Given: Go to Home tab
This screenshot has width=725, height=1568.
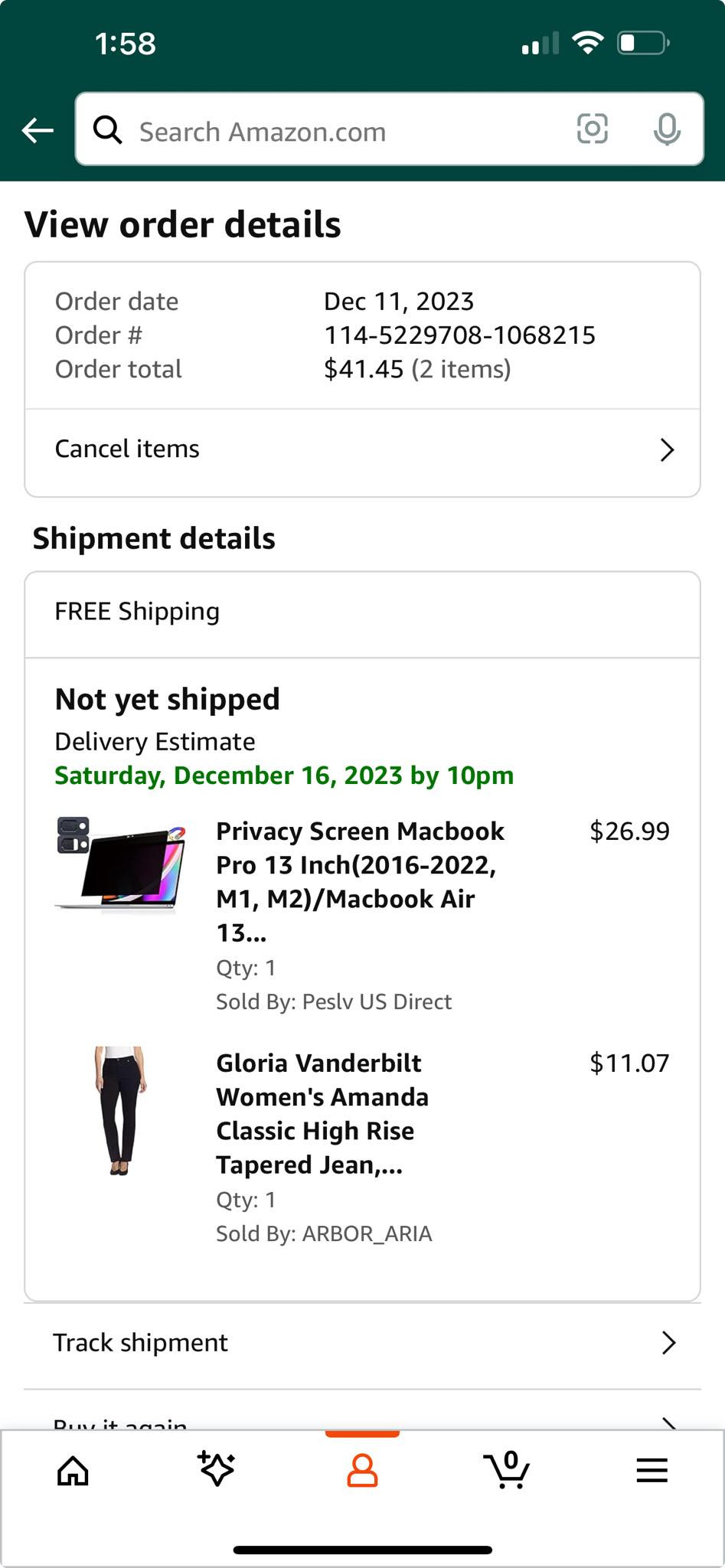Looking at the screenshot, I should (73, 1471).
